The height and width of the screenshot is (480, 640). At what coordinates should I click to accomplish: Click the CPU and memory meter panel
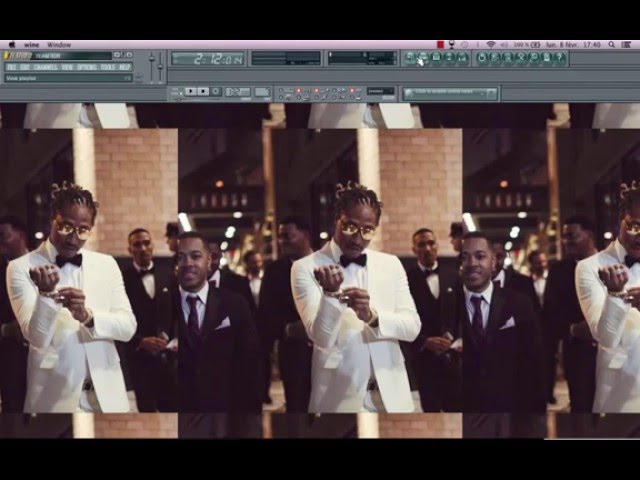point(362,58)
